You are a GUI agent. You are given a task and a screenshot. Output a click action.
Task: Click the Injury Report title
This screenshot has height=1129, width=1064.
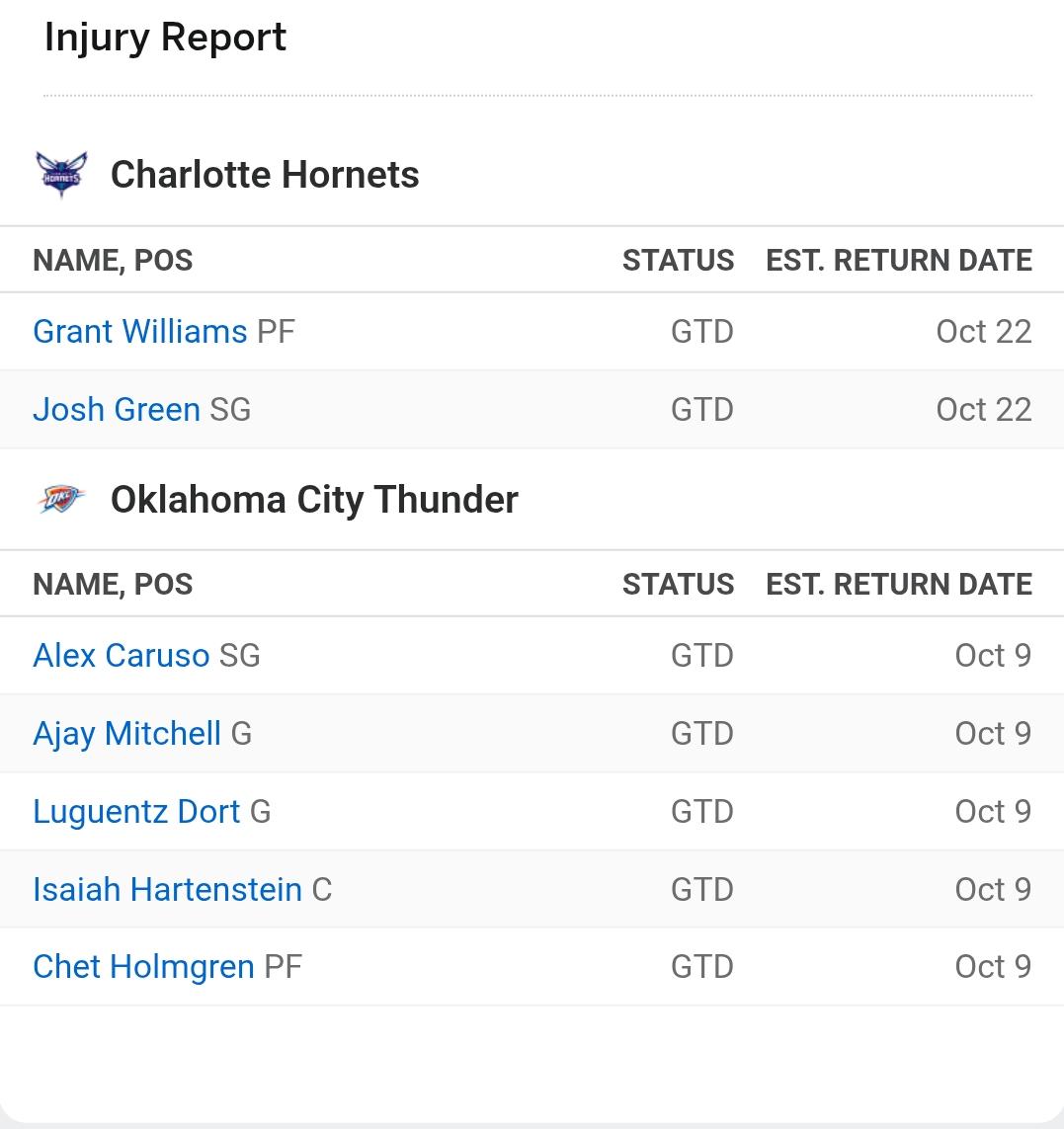[x=165, y=38]
